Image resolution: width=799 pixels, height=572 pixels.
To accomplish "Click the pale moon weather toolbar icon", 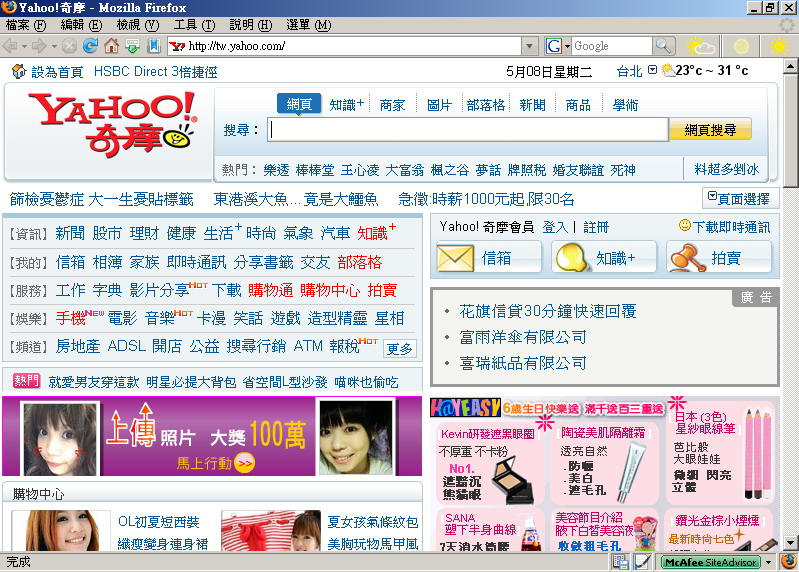I will tap(741, 46).
